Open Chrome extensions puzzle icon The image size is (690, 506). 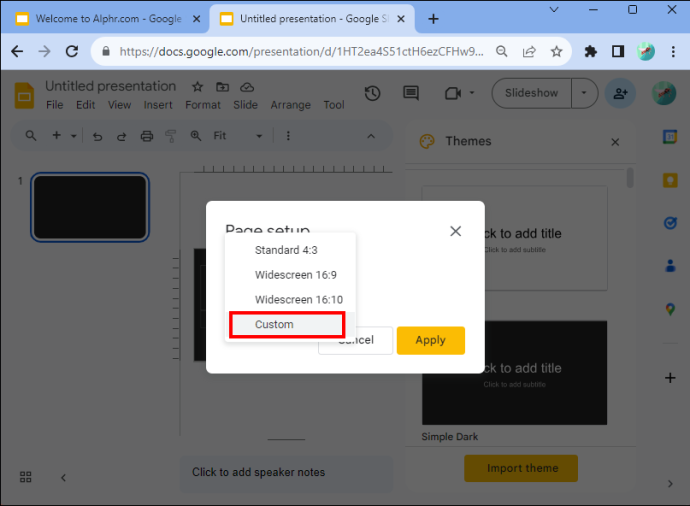coord(590,51)
